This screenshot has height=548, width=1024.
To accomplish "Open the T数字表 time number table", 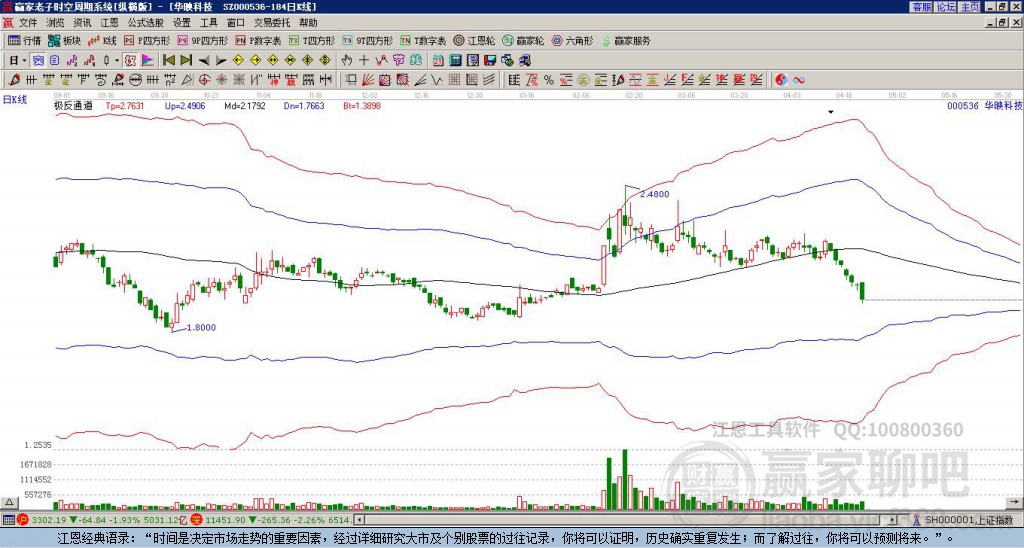I will click(x=423, y=40).
